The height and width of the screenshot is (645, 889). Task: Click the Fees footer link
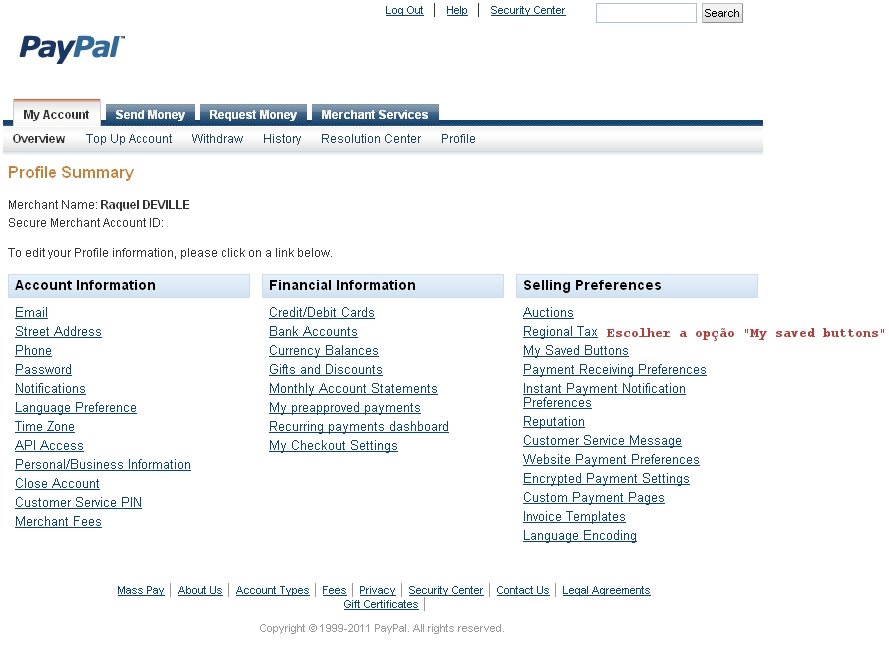(x=334, y=590)
